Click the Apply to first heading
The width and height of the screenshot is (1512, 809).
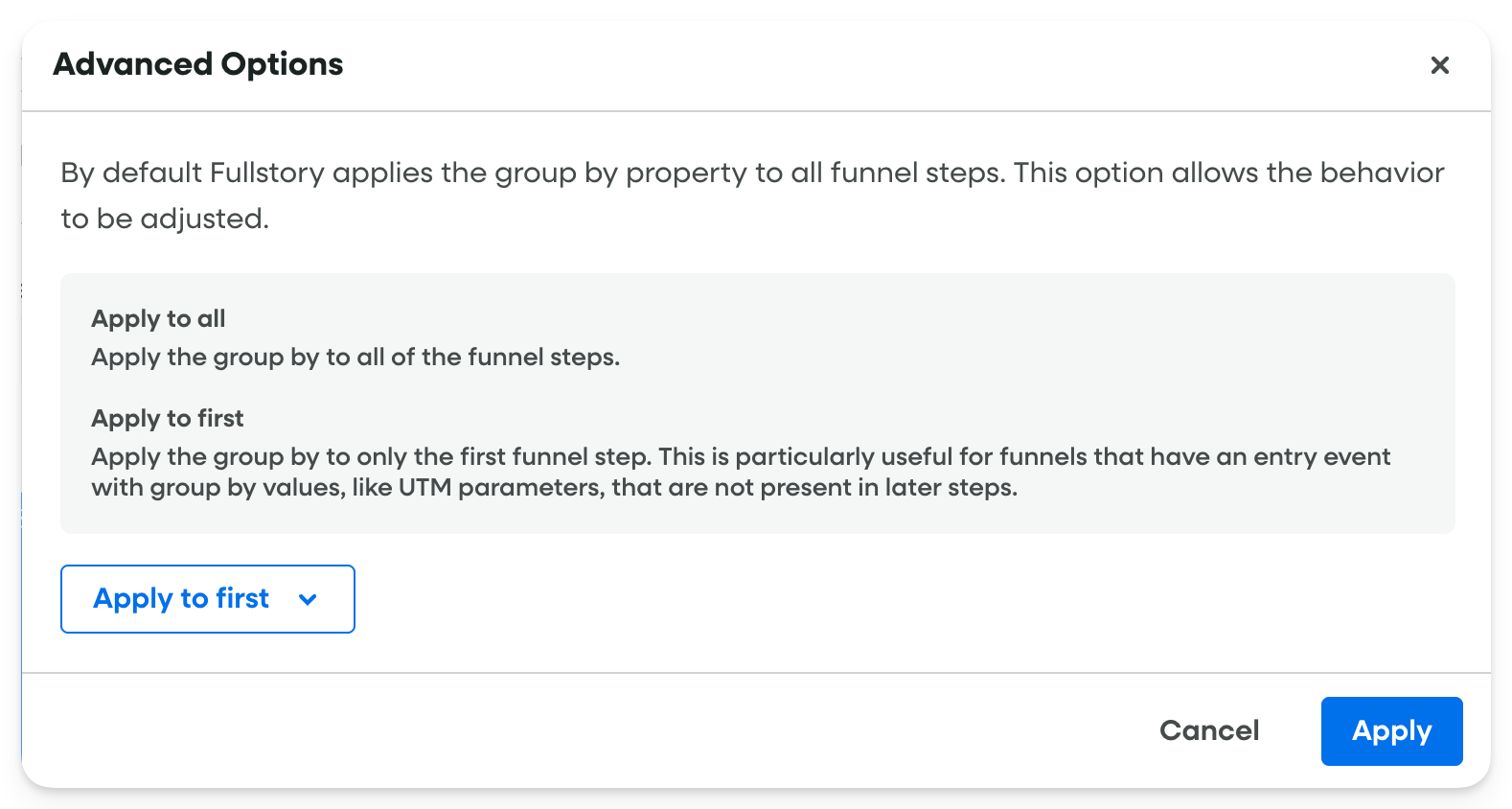point(167,419)
